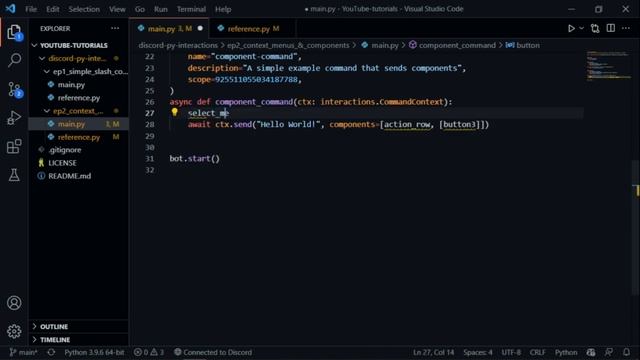Screen dimensions: 640x360
Task: Open changes with the compare icon
Action: [x=595, y=28]
